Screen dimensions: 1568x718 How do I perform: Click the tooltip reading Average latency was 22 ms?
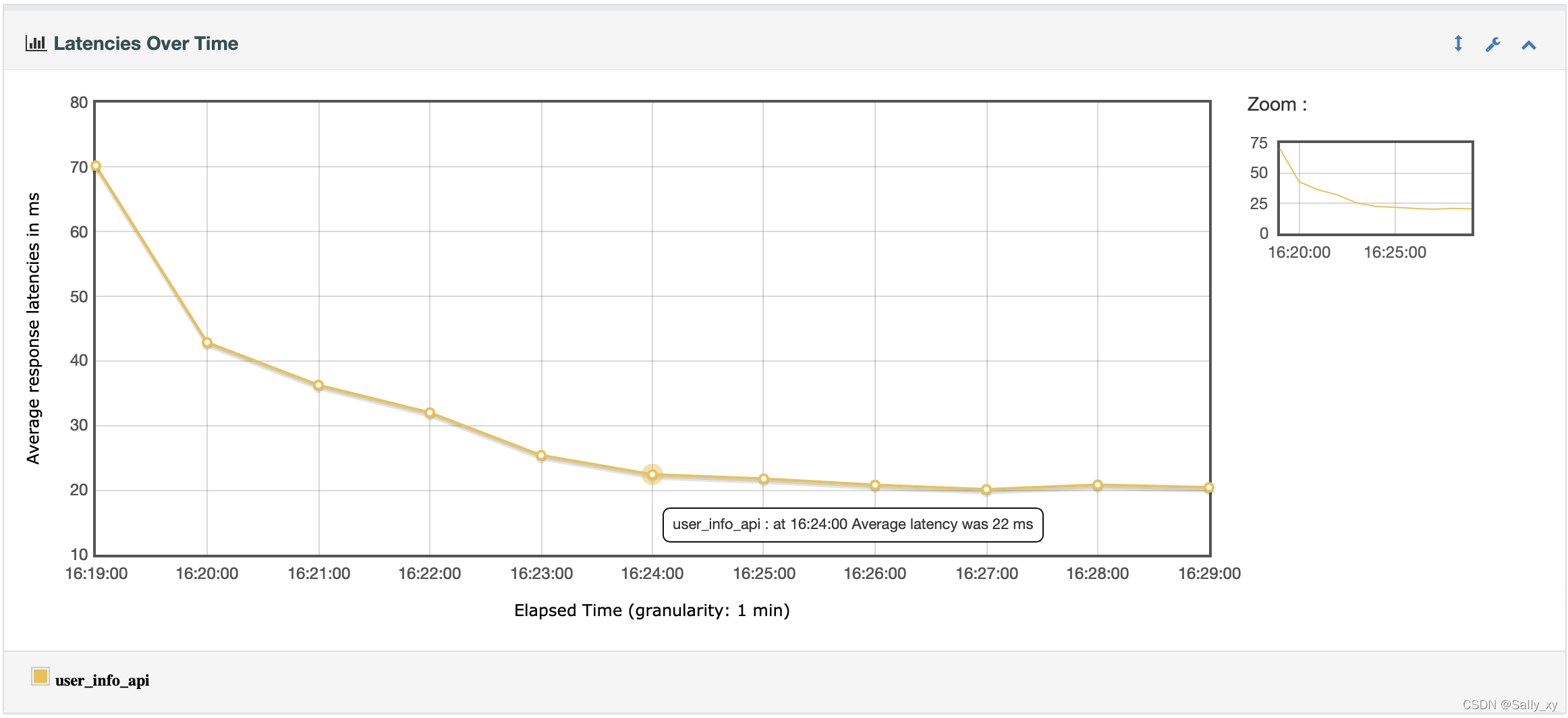tap(853, 525)
